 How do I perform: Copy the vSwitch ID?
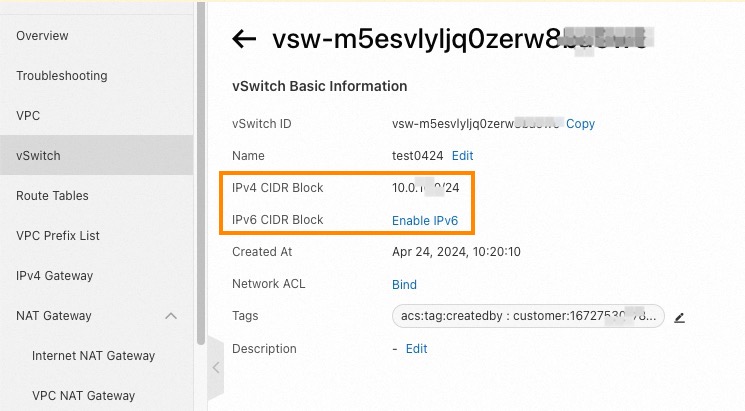point(580,124)
